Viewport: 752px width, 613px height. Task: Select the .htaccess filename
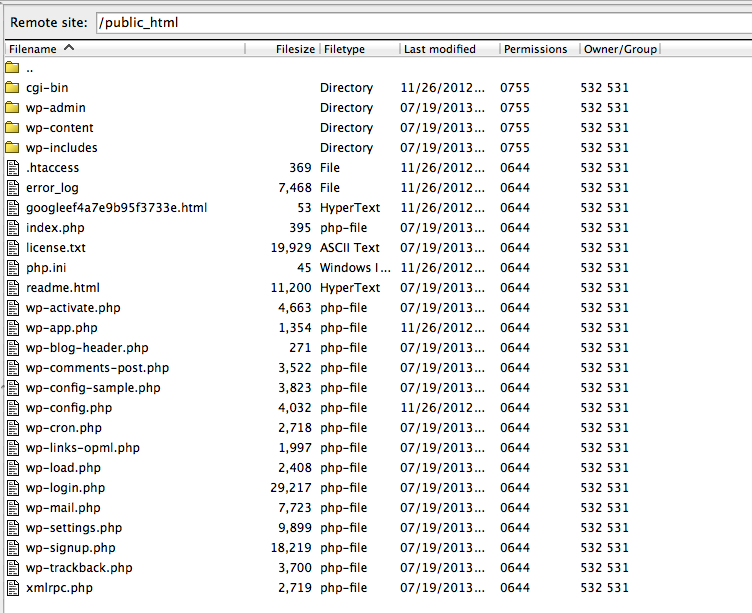tap(52, 168)
